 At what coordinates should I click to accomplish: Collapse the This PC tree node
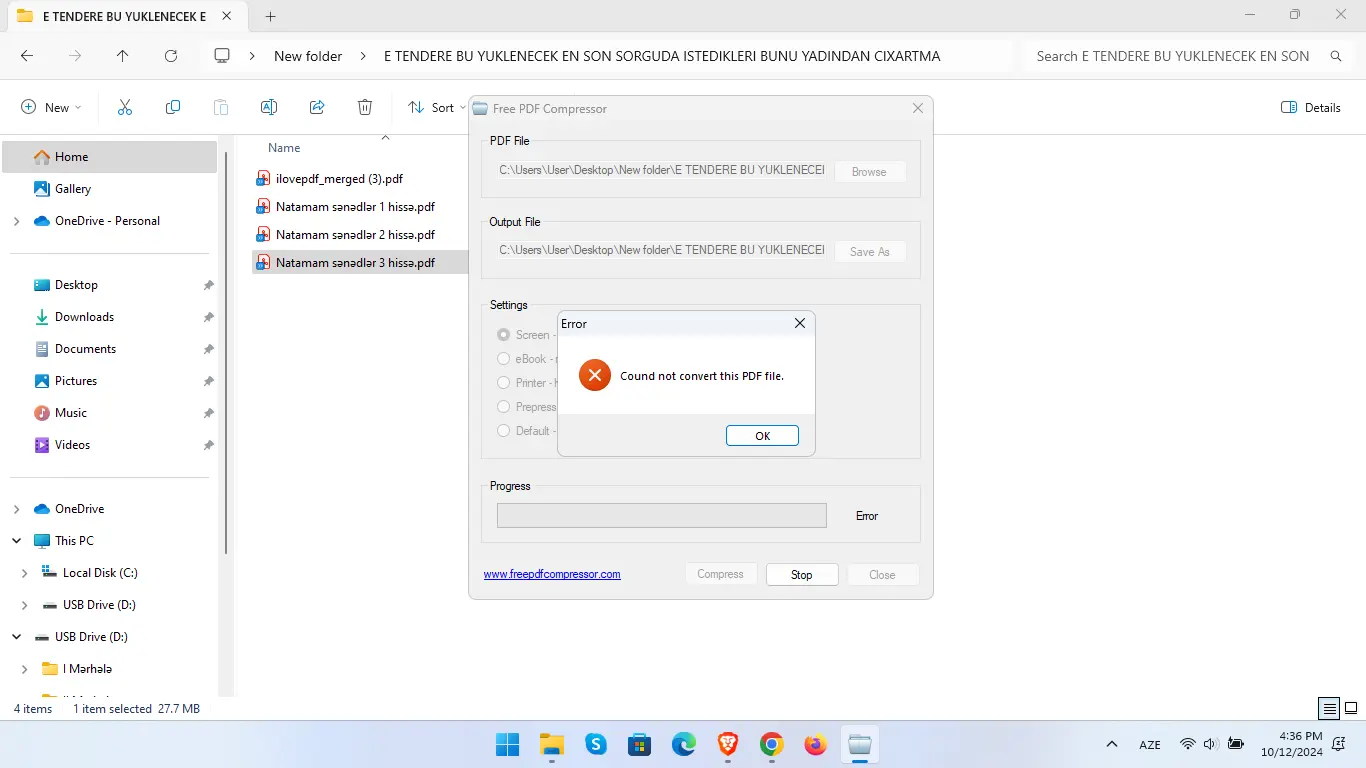click(16, 541)
